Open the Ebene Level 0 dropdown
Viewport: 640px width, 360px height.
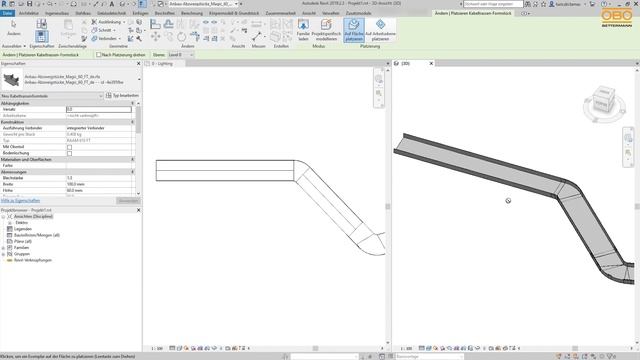point(181,55)
